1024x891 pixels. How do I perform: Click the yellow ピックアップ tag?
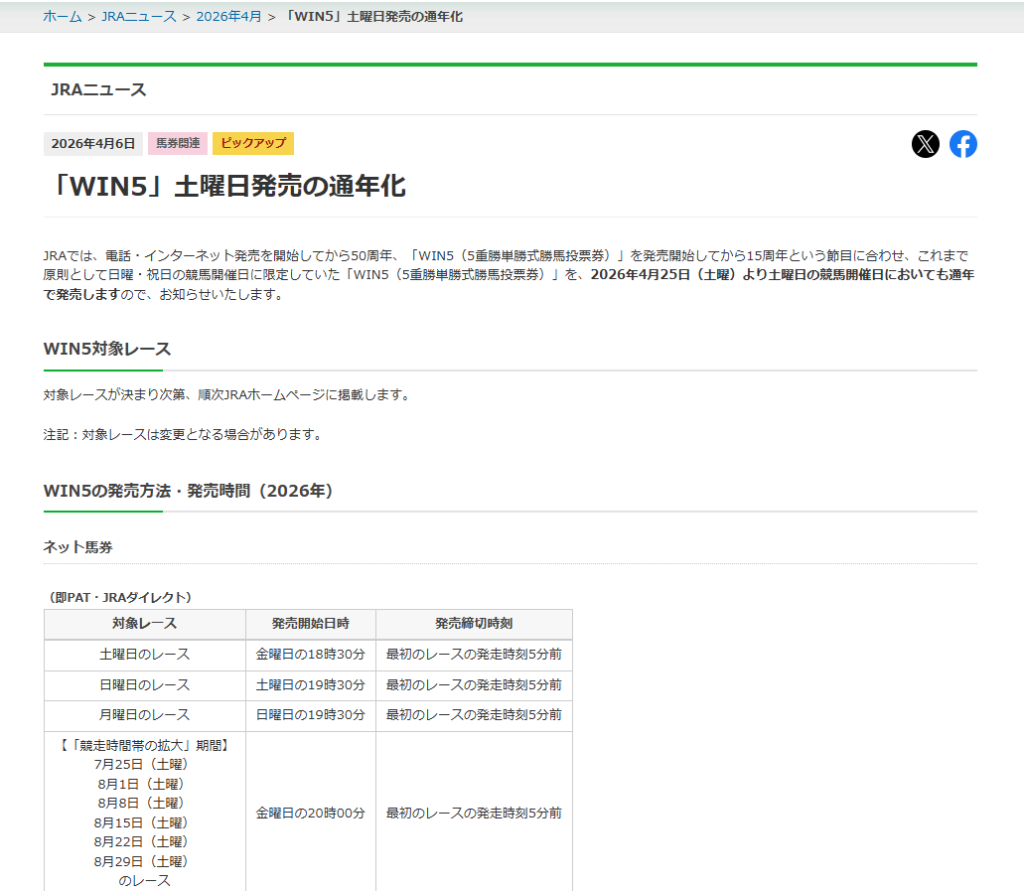point(253,144)
